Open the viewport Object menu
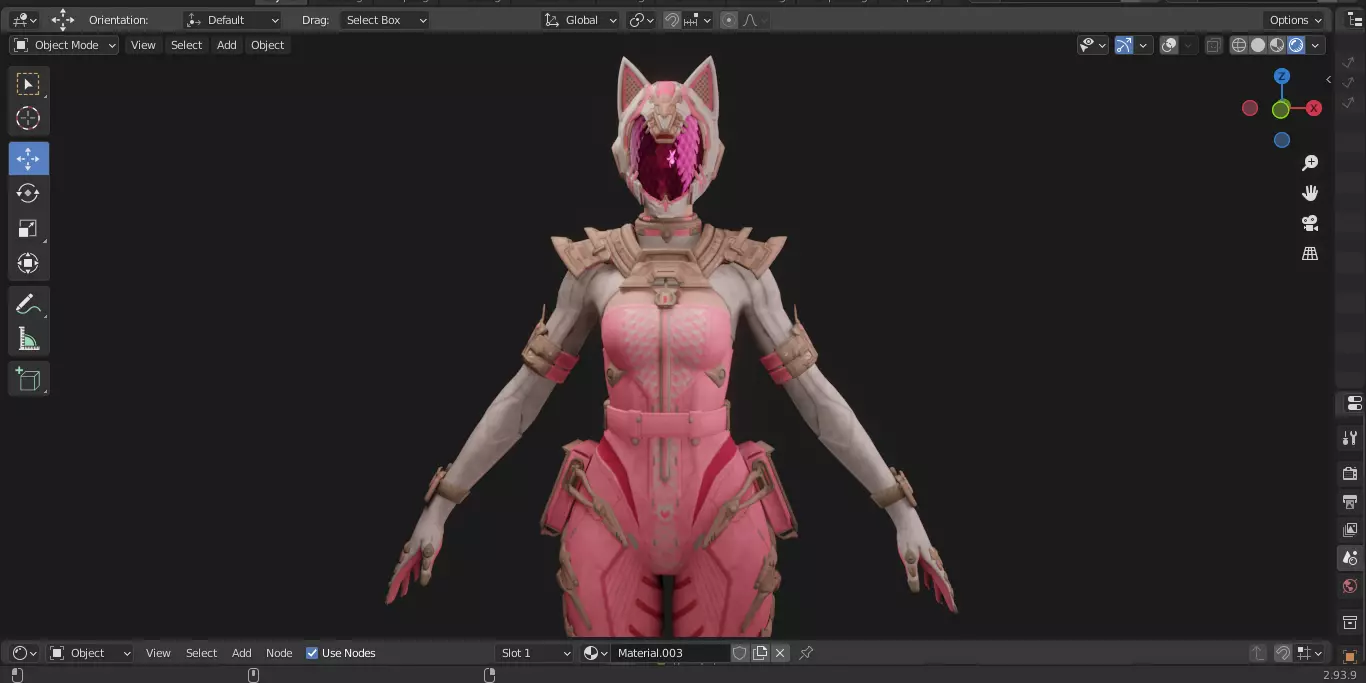This screenshot has height=683, width=1366. tap(267, 45)
